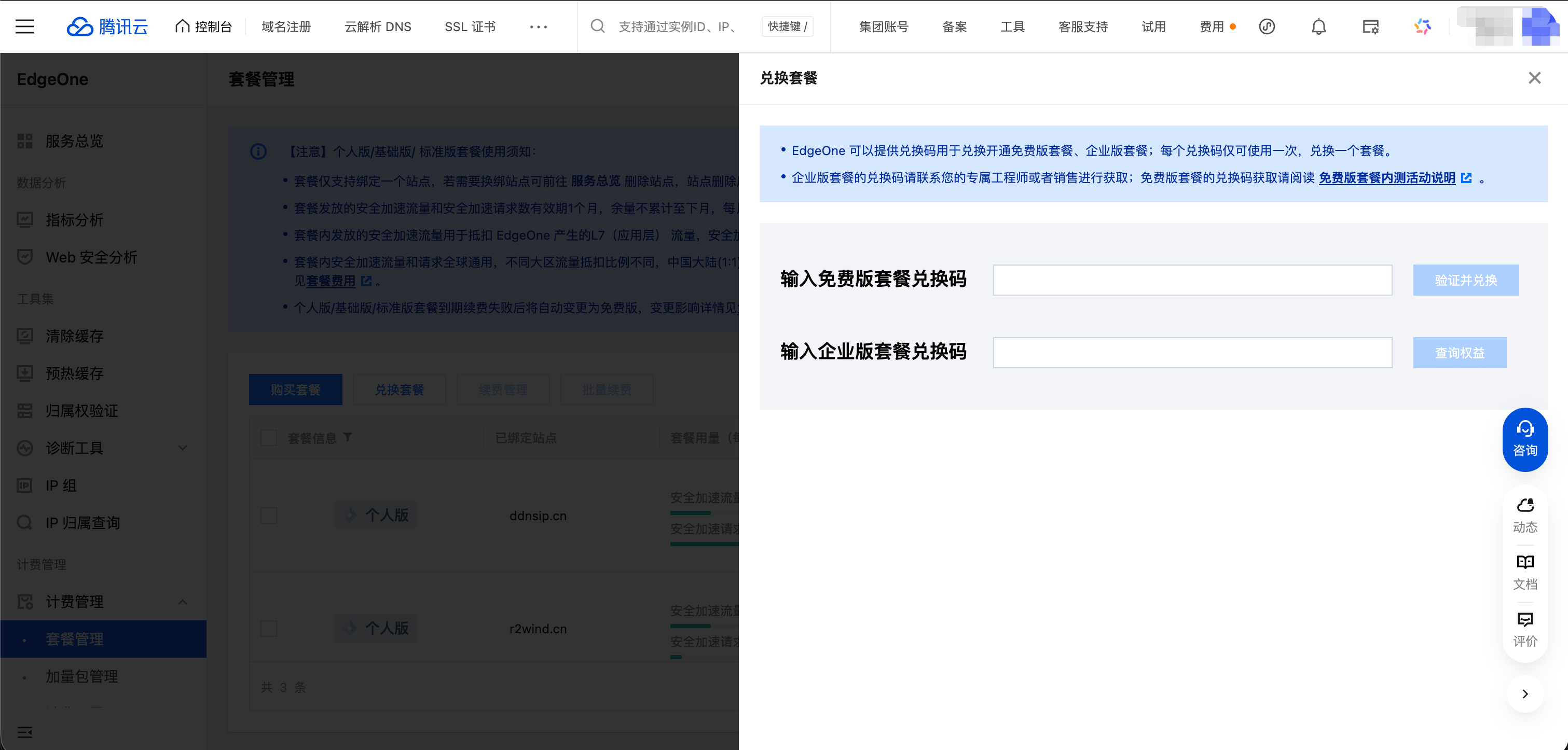This screenshot has width=1568, height=750.
Task: Click the search magnifier icon
Action: click(x=598, y=26)
